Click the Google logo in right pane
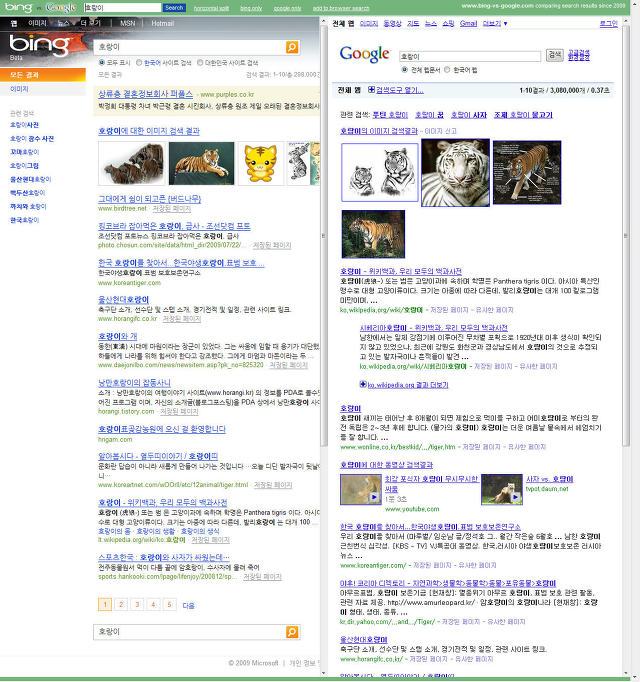Image resolution: width=640 pixels, height=682 pixels. click(x=365, y=54)
